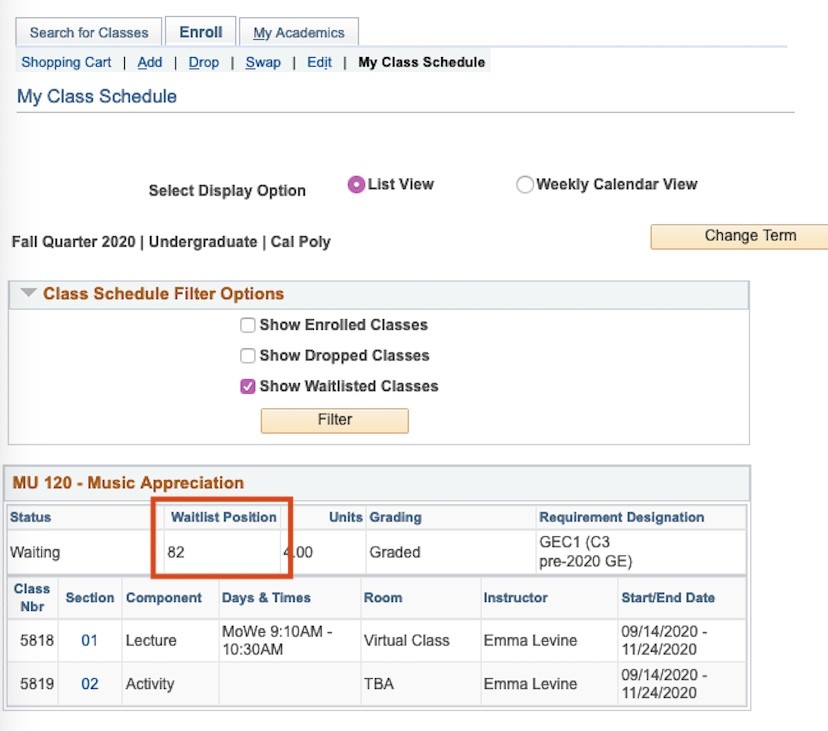The height and width of the screenshot is (731, 828).
Task: Select the List View radio button
Action: (x=356, y=184)
